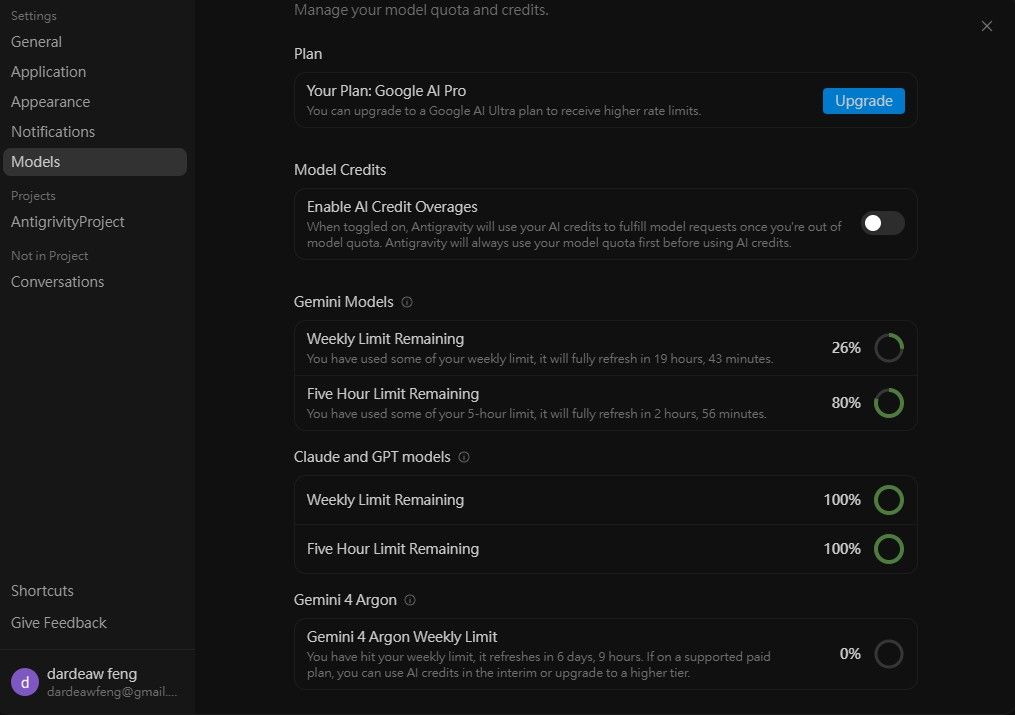Screen dimensions: 1015x715
Task: Click the 'Plan' section heading
Action: (x=308, y=54)
